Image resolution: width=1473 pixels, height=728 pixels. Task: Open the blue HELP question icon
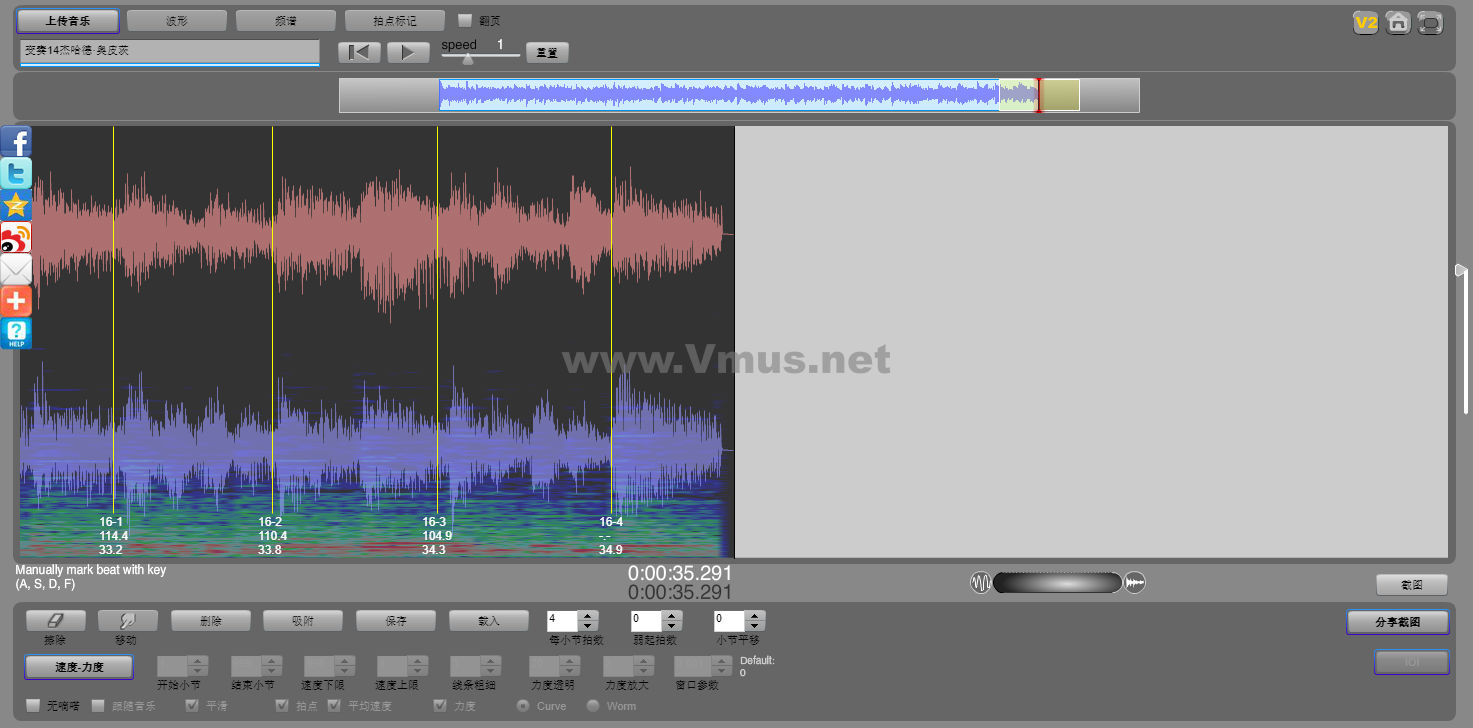coord(16,333)
